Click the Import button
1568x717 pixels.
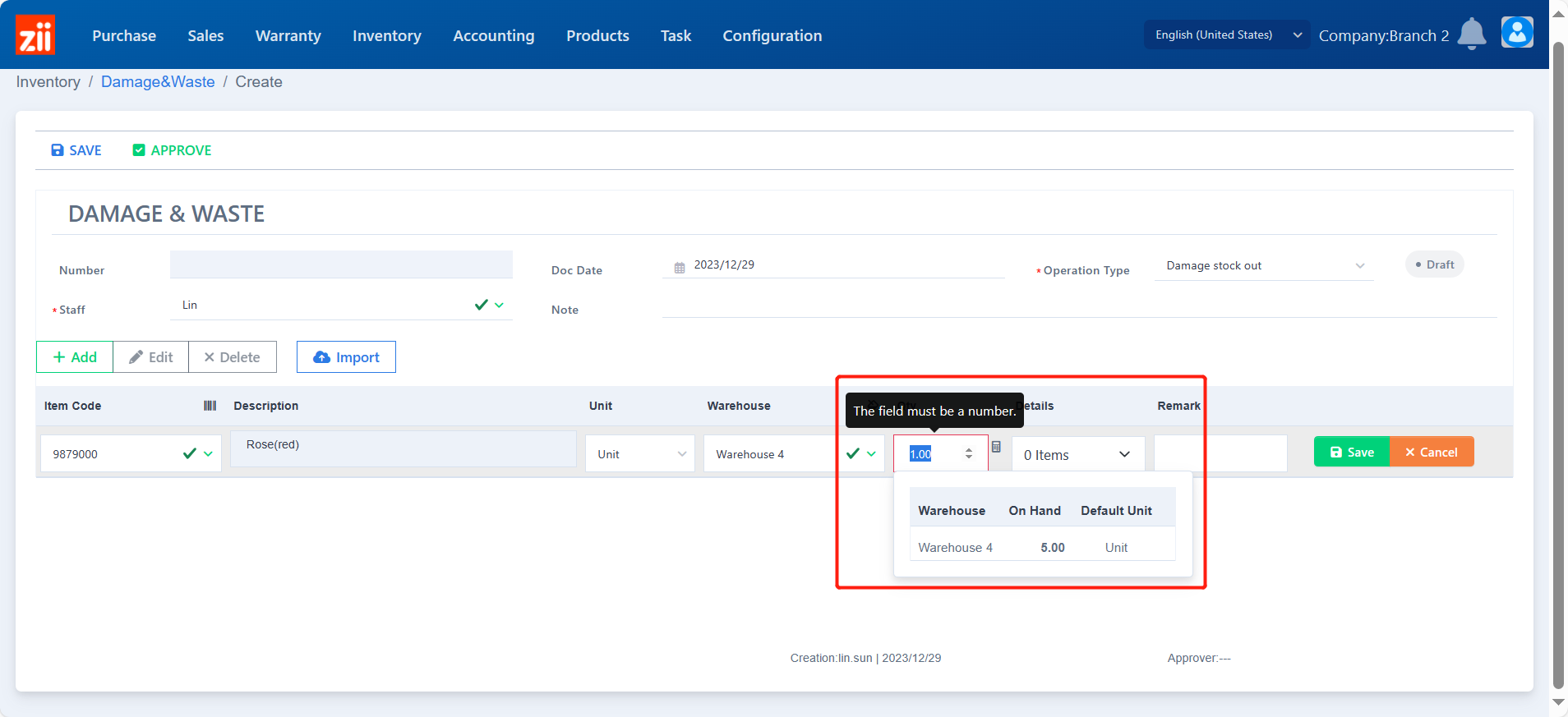[346, 357]
